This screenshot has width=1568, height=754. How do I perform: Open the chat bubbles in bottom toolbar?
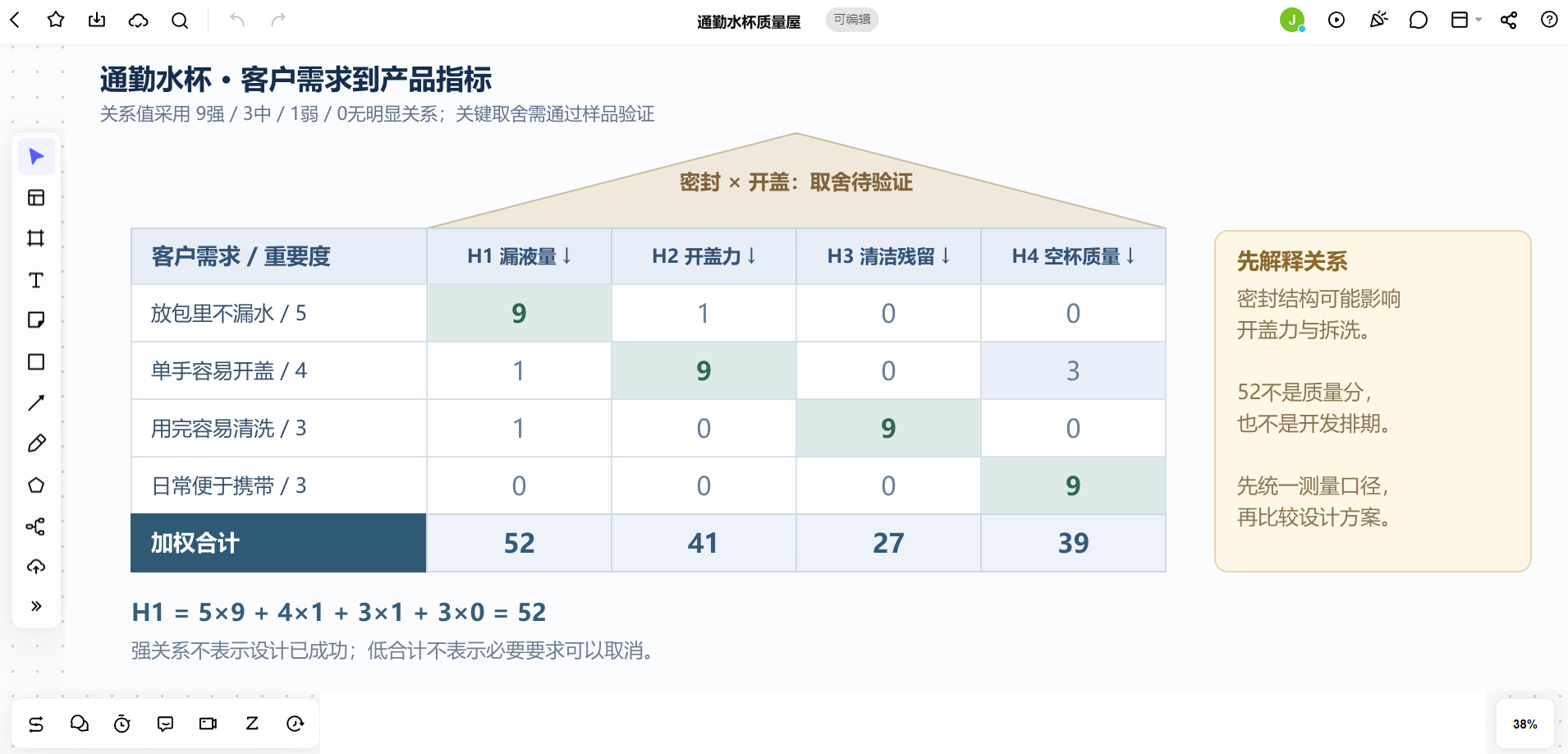point(80,724)
